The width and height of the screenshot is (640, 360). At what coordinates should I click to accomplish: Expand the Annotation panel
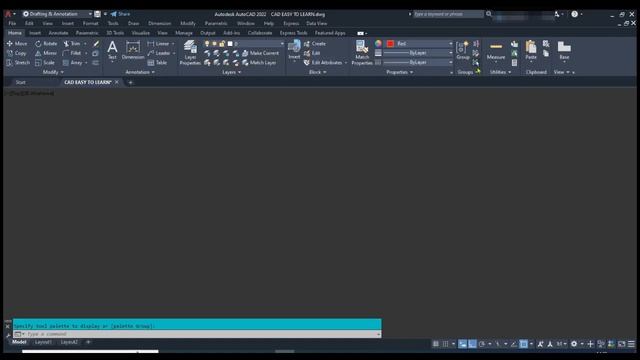140,72
